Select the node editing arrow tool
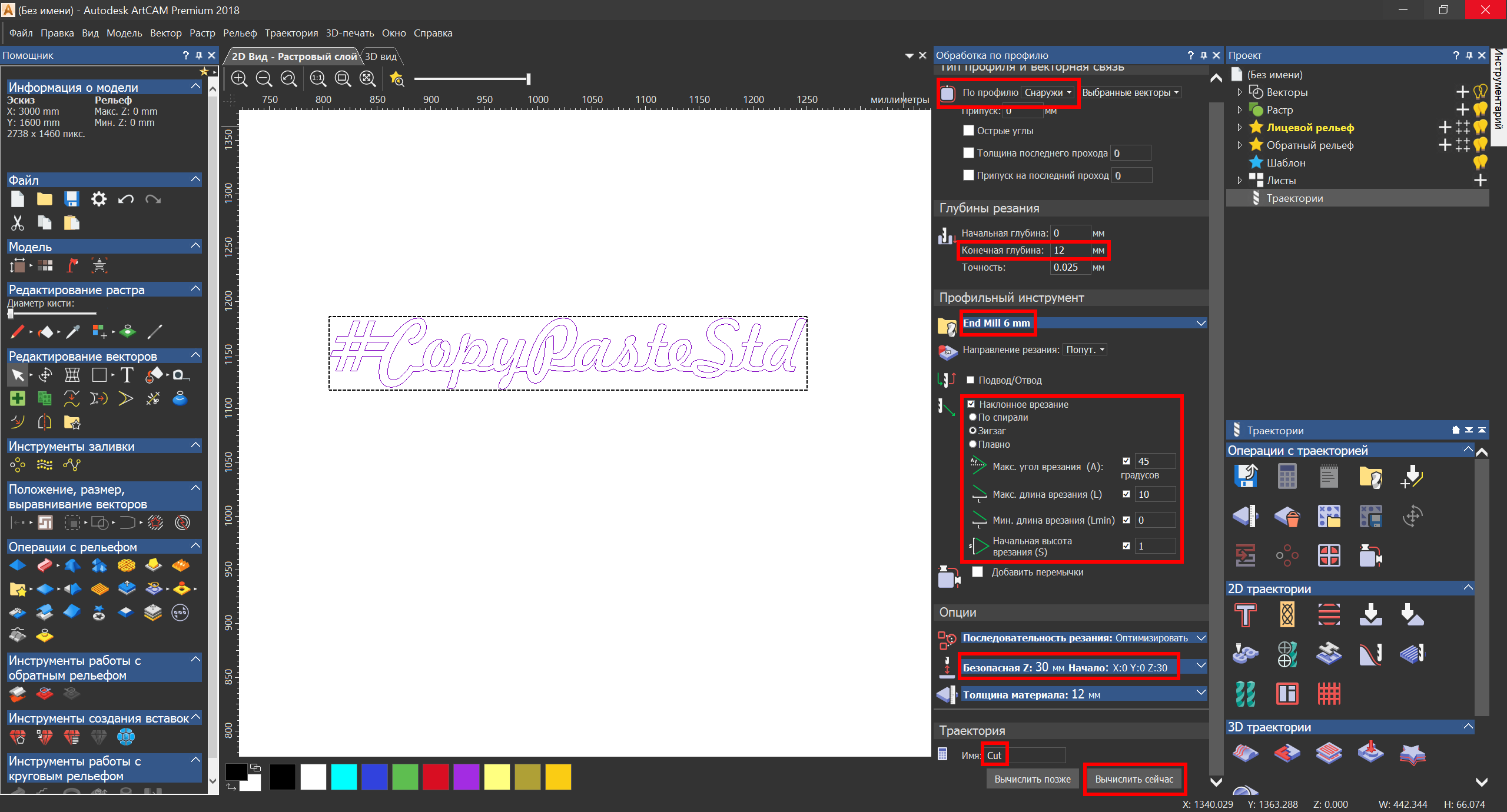Screen dimensions: 1507x812 [x=18, y=375]
